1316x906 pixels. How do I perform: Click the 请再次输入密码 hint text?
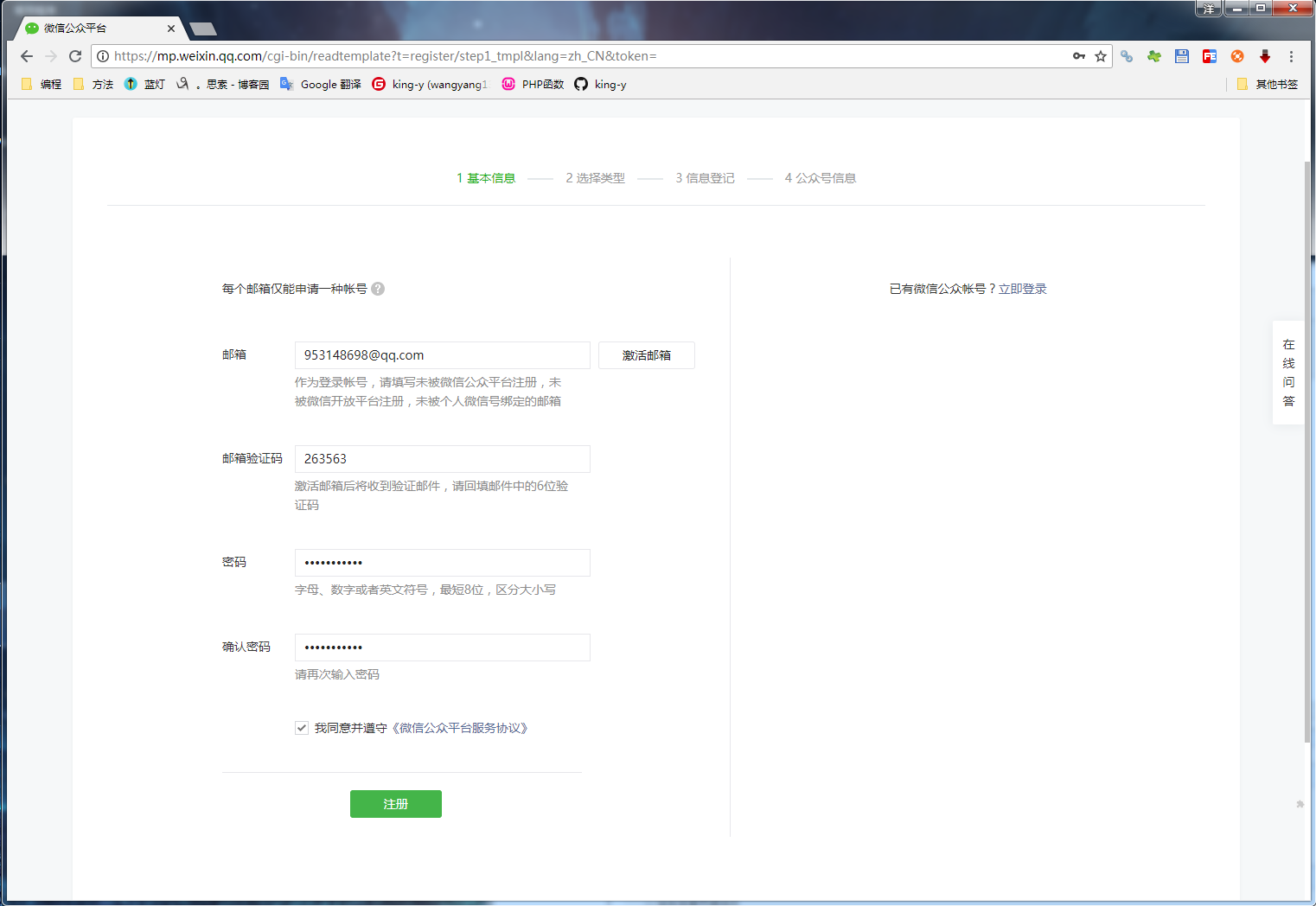[x=337, y=674]
